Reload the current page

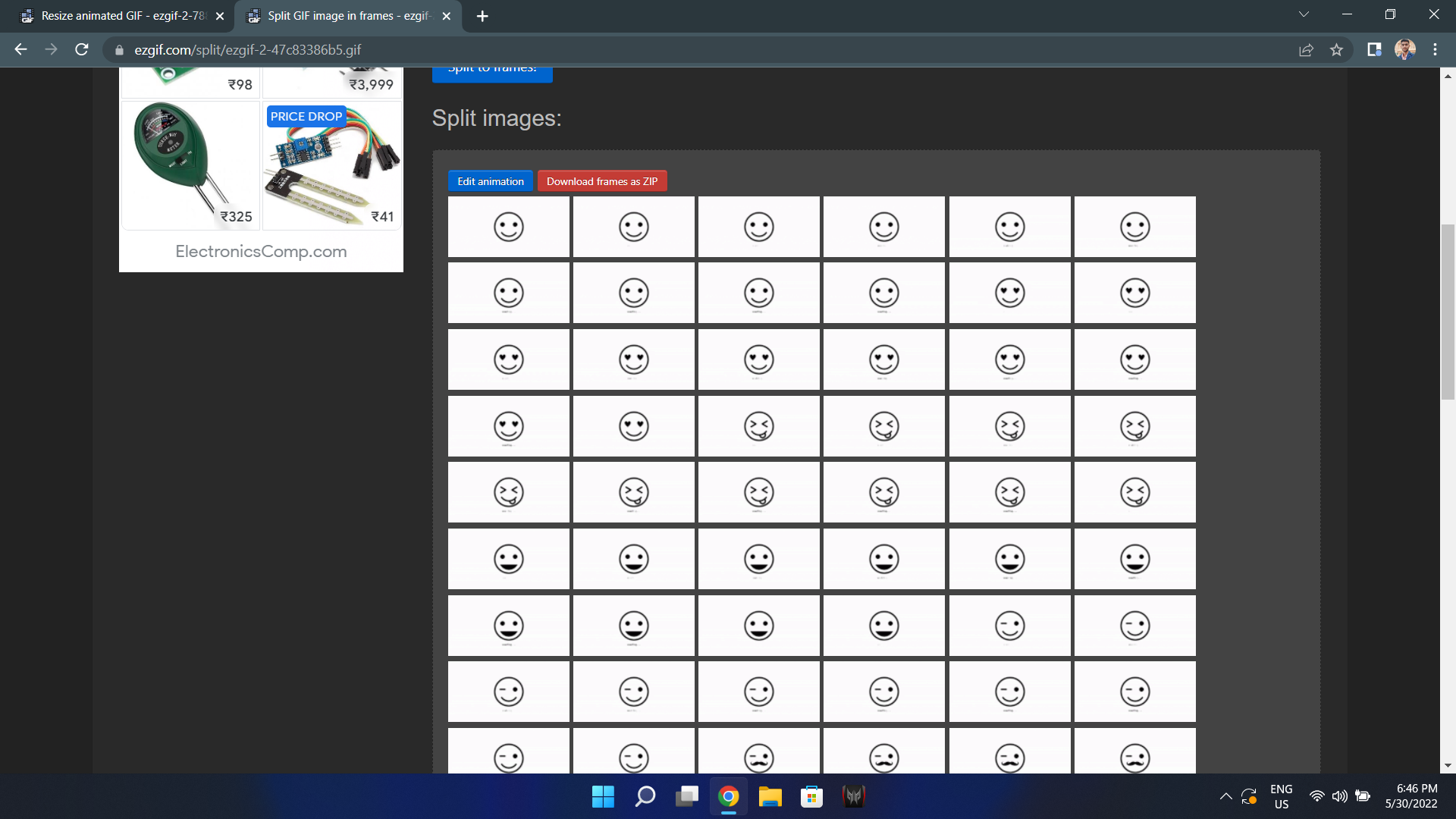coord(82,50)
